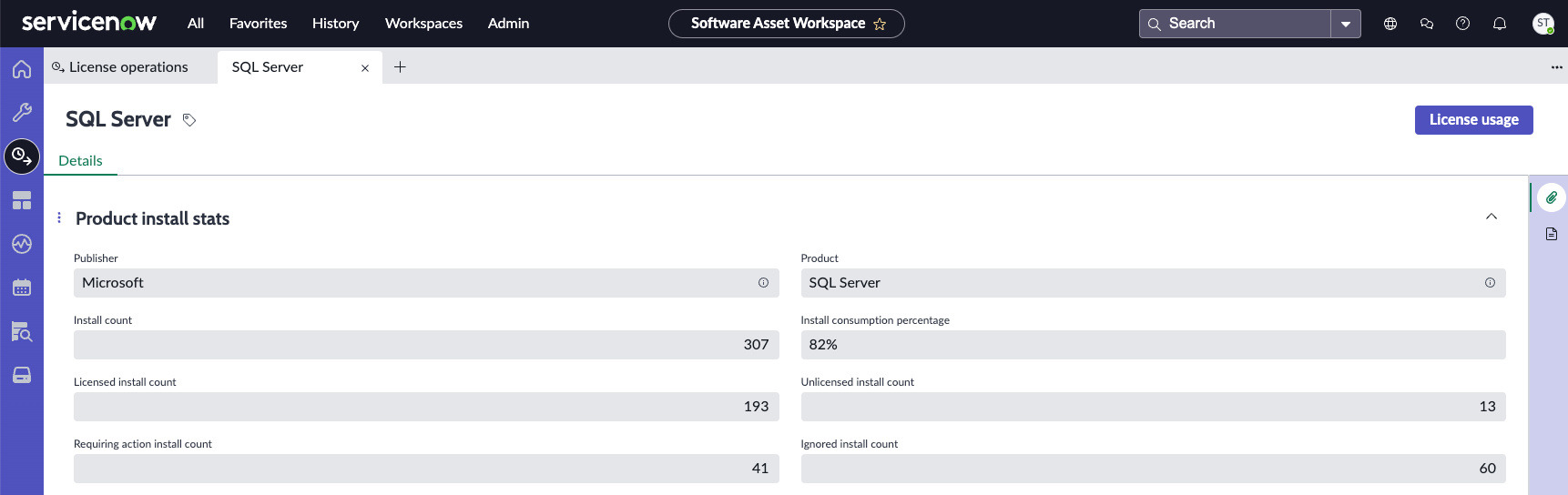
Task: Open the Favorites menu
Action: (258, 24)
